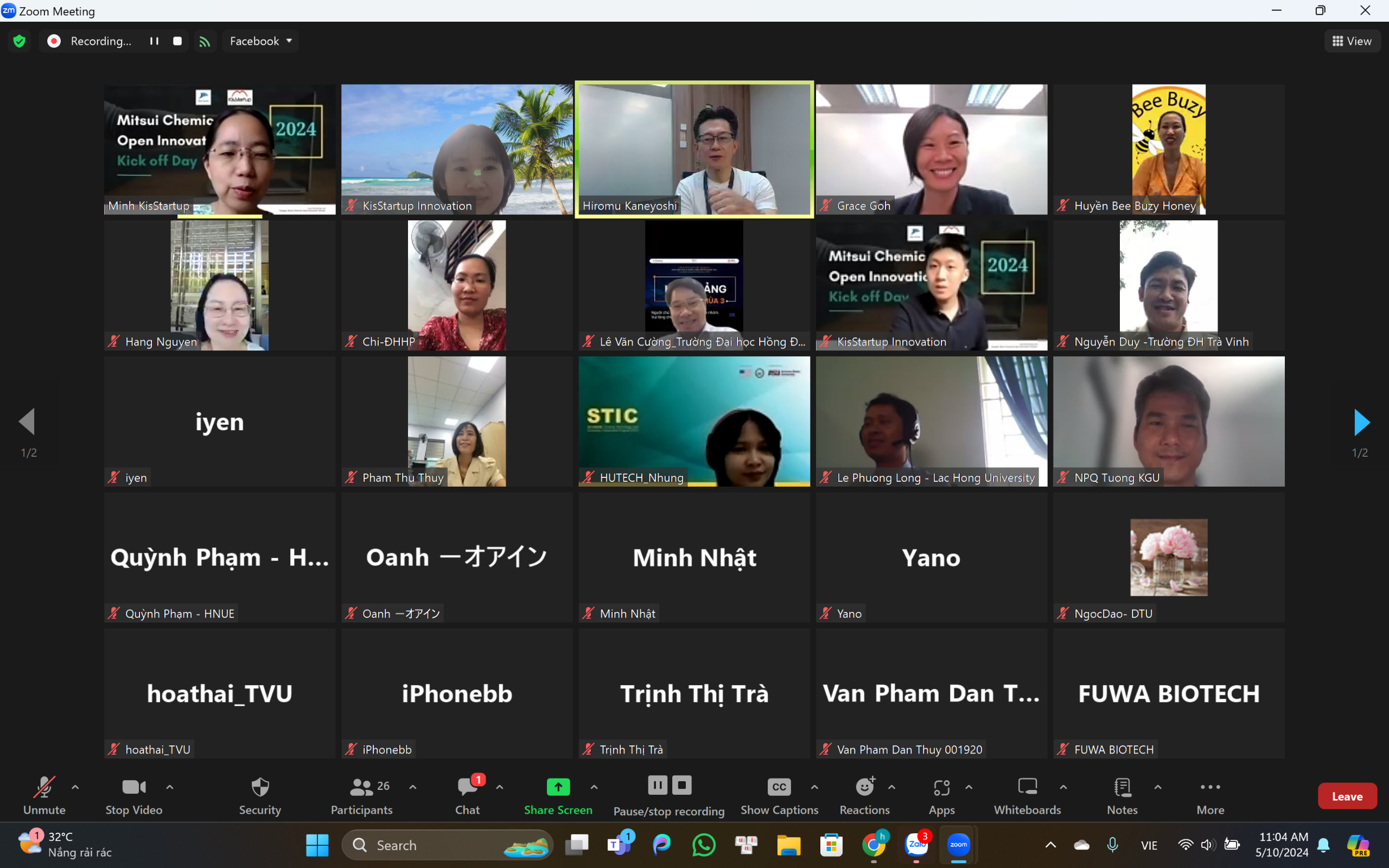This screenshot has width=1389, height=868.
Task: Open the Security shield options
Action: pos(260,795)
